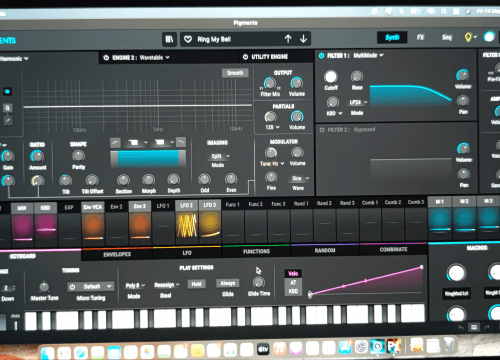Open sound design tips lightbulb

[x=468, y=37]
